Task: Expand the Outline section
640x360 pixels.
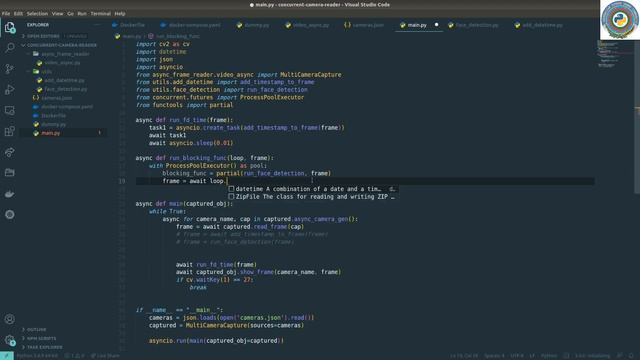Action: (x=24, y=329)
